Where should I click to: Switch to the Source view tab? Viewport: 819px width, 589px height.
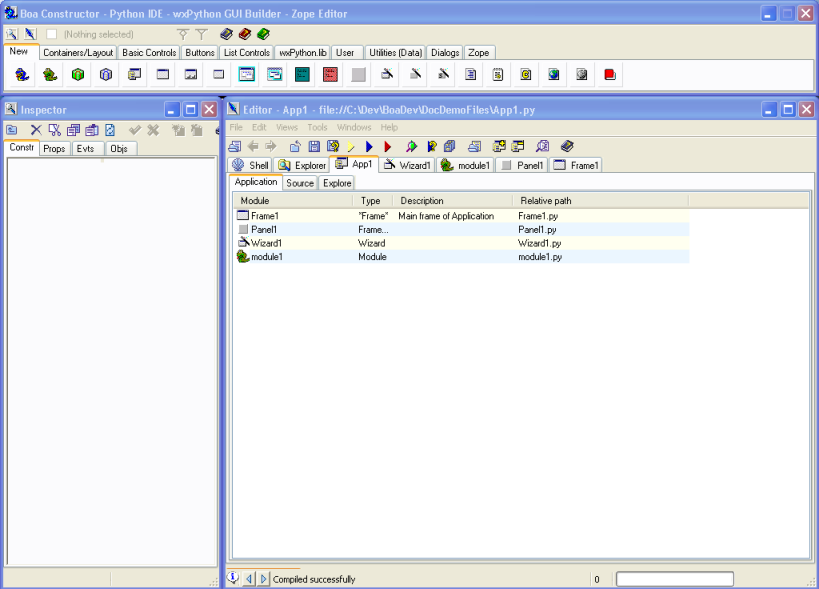[300, 183]
